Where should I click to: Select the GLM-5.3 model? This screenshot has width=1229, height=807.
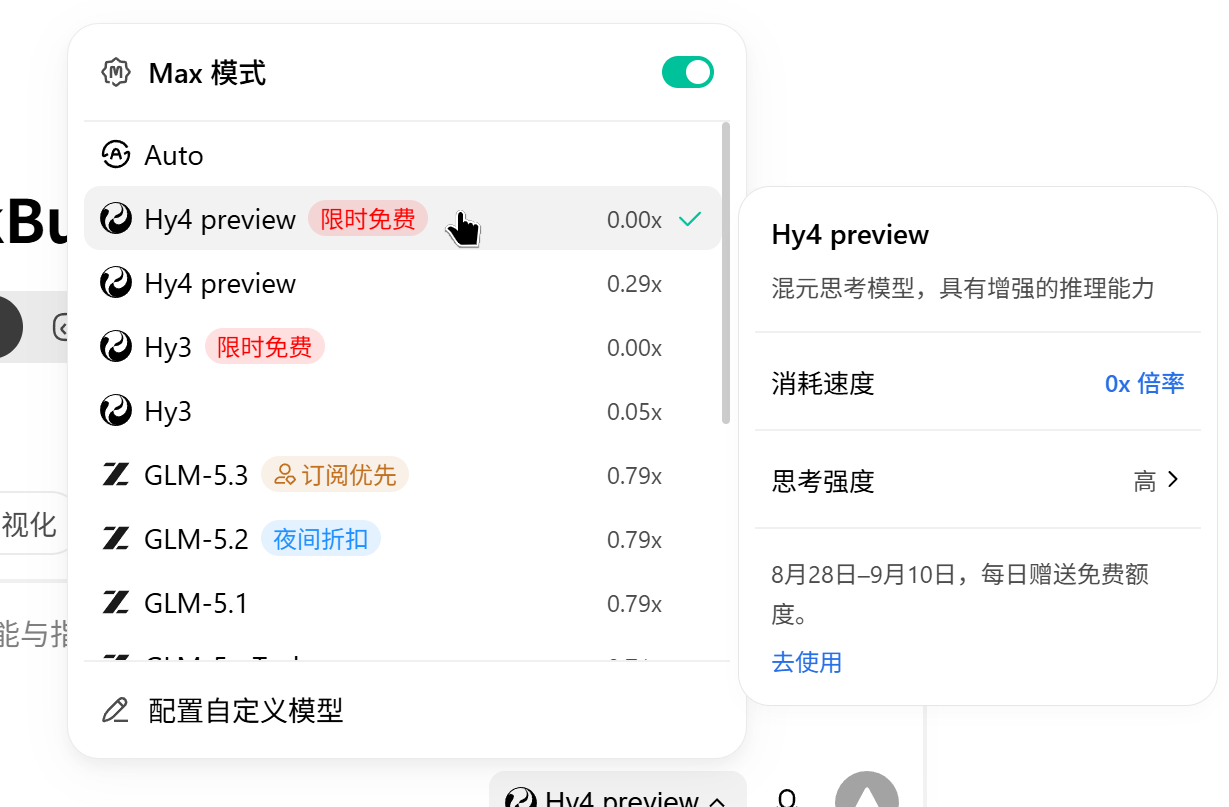[x=402, y=475]
